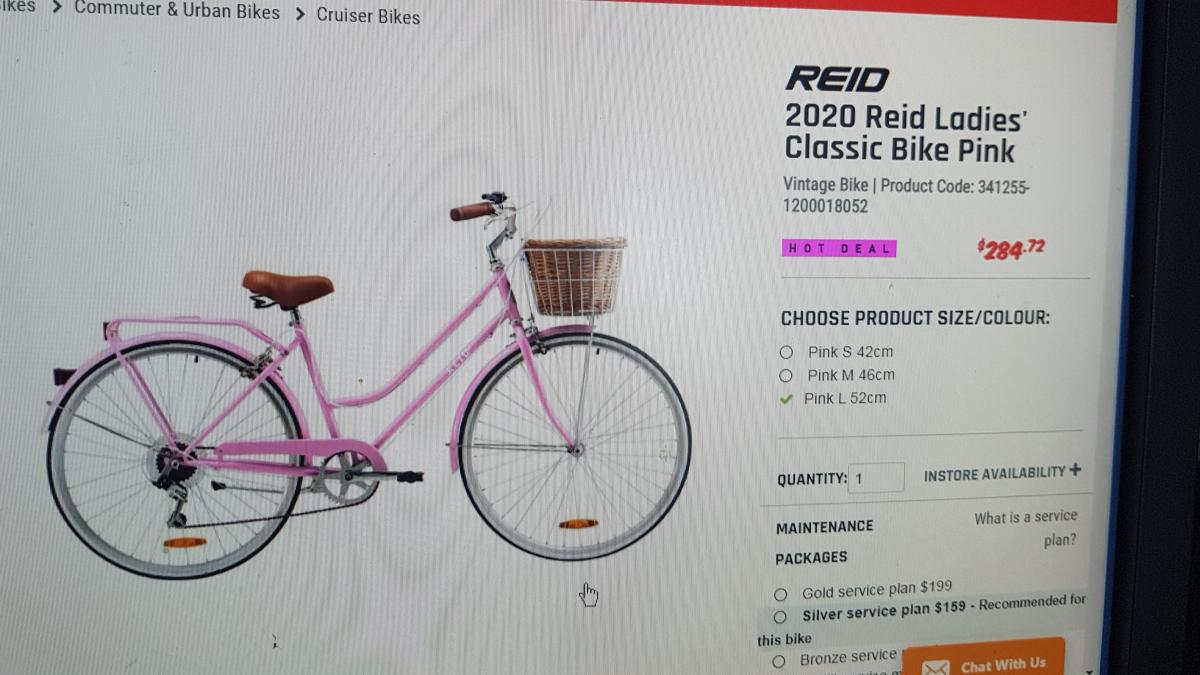Screen dimensions: 1200x675
Task: Open the Chat With Us button
Action: [x=984, y=660]
